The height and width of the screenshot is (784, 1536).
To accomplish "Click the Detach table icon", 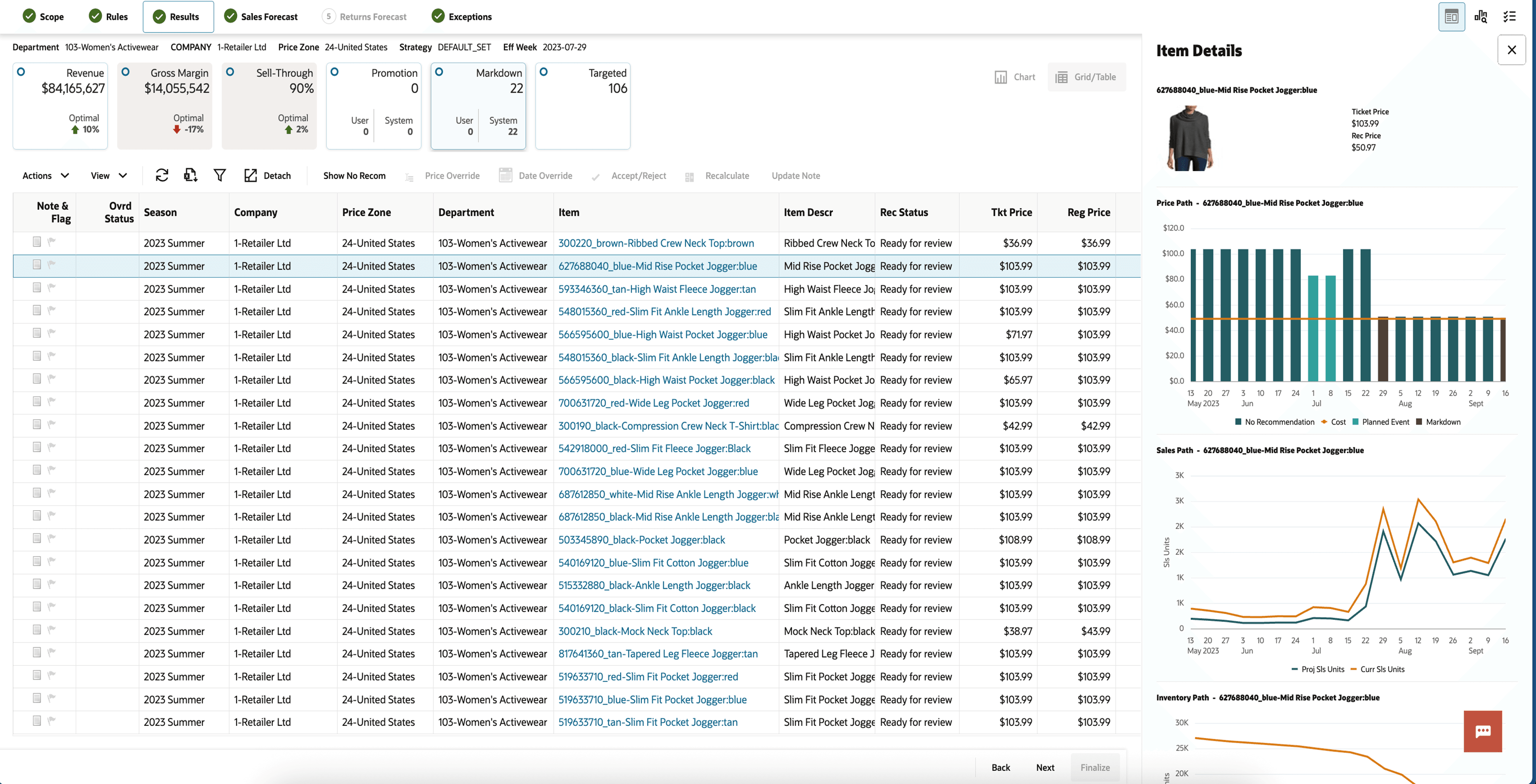I will point(251,175).
